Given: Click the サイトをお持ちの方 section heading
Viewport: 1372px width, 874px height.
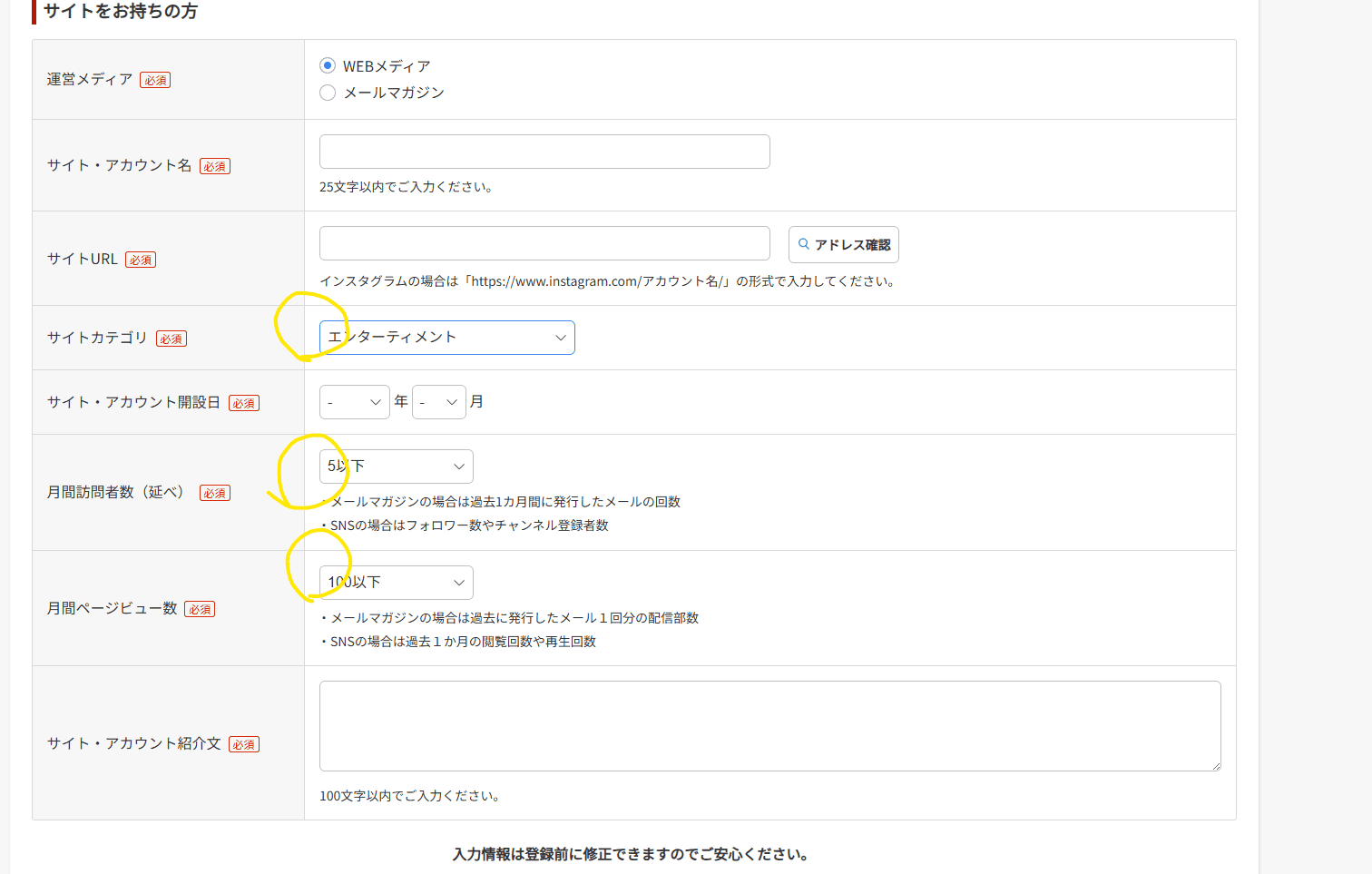Looking at the screenshot, I should pyautogui.click(x=121, y=11).
